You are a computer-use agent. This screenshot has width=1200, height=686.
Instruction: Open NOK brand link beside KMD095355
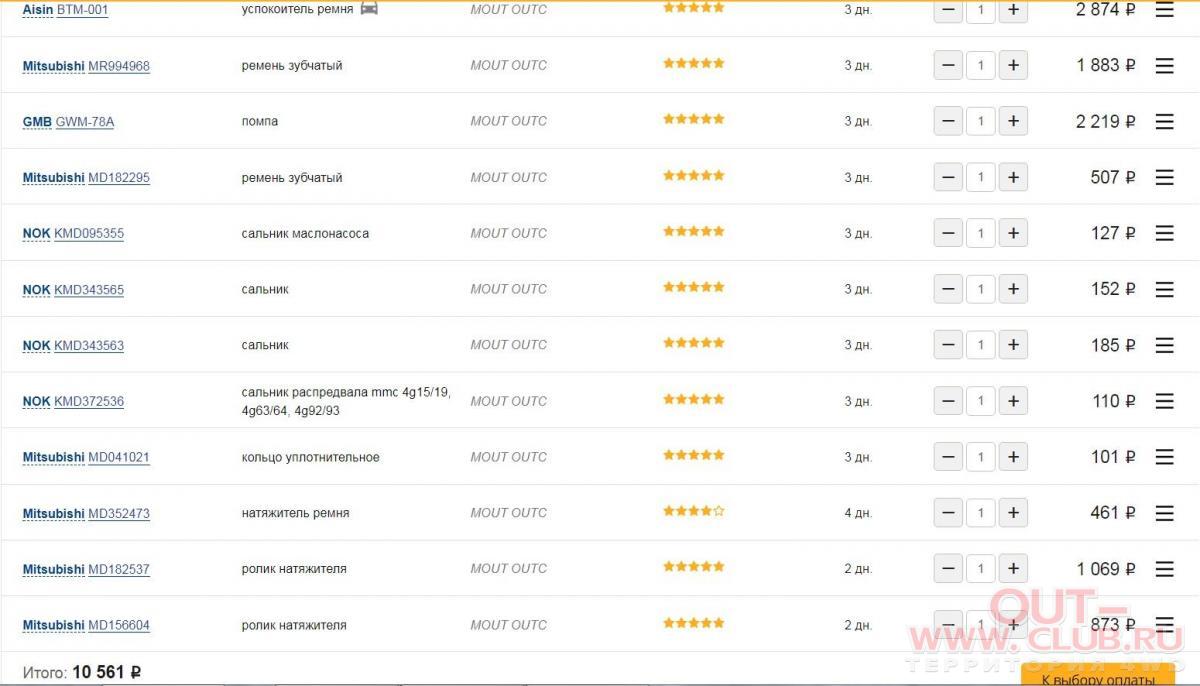36,234
